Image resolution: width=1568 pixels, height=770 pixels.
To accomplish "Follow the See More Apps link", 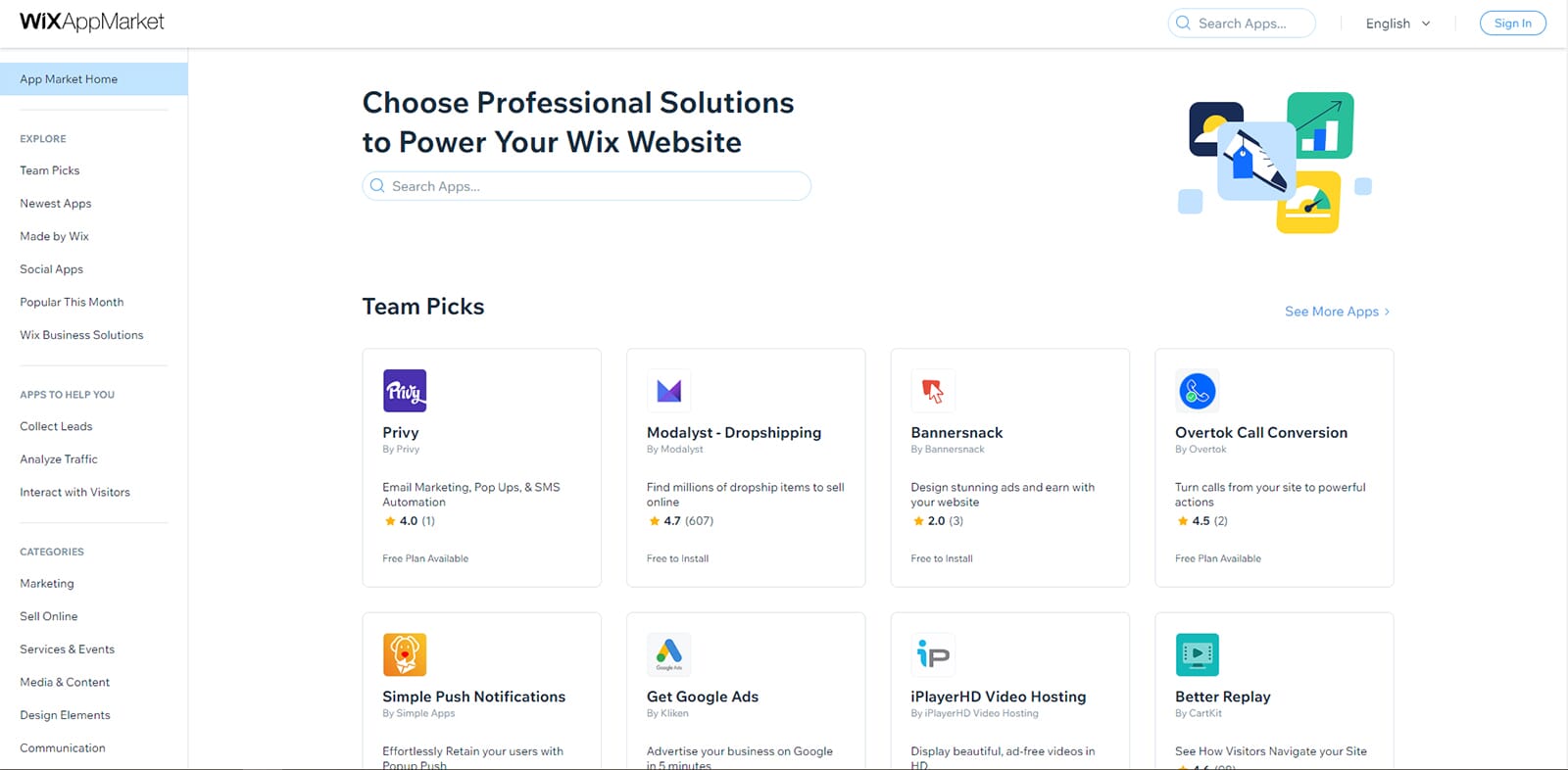I will pos(1337,312).
